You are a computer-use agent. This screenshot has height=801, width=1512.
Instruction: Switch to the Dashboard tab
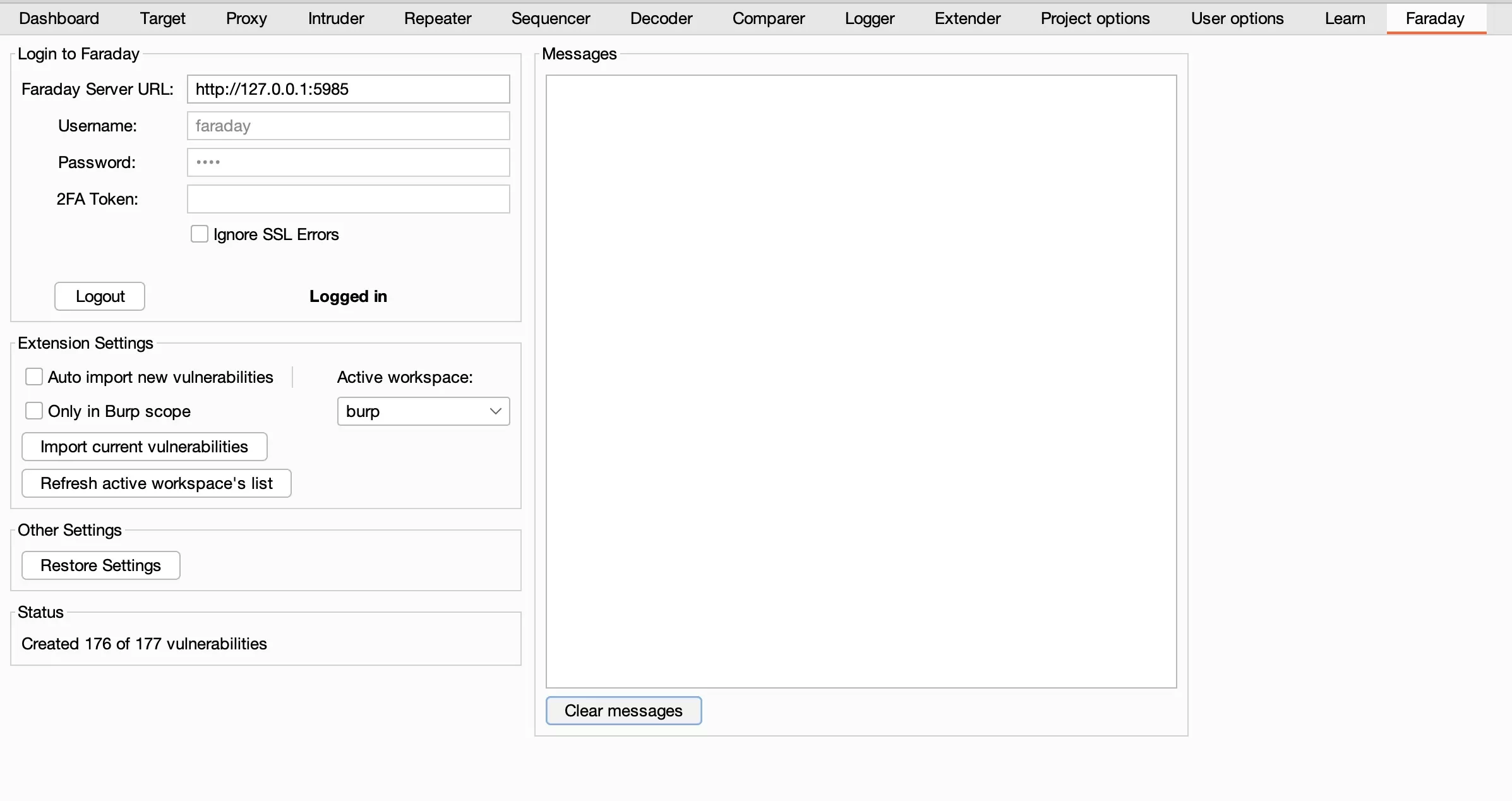[59, 18]
